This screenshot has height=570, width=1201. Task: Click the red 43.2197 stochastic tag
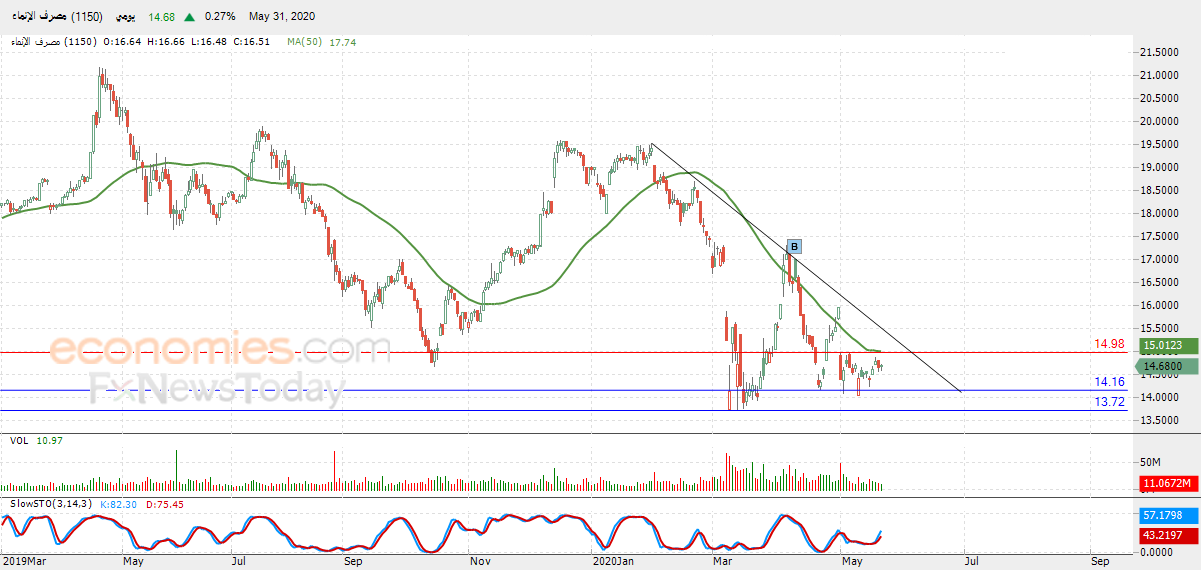coord(1166,536)
